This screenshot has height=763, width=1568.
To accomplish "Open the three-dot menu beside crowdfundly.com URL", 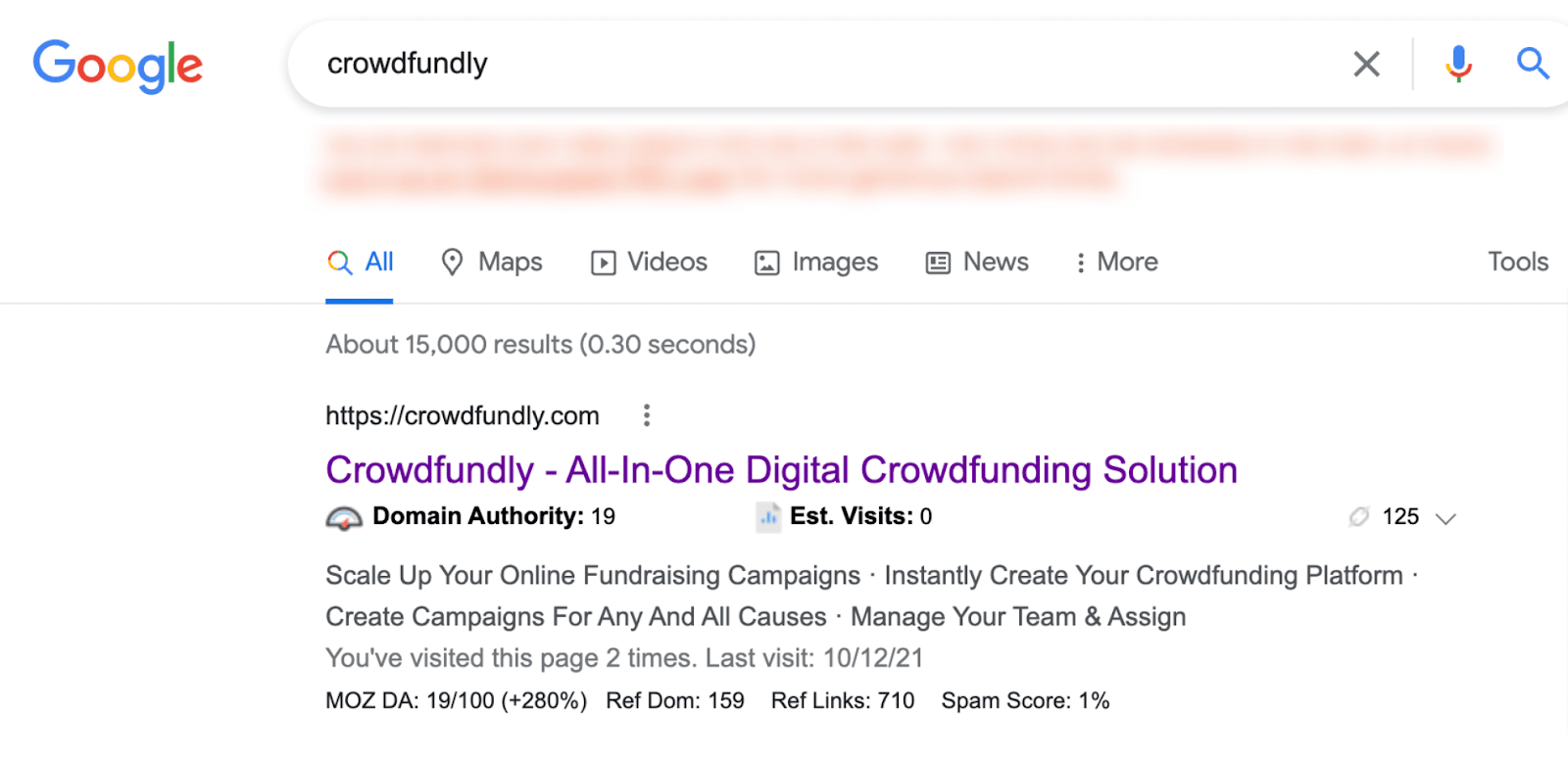I will [x=646, y=415].
